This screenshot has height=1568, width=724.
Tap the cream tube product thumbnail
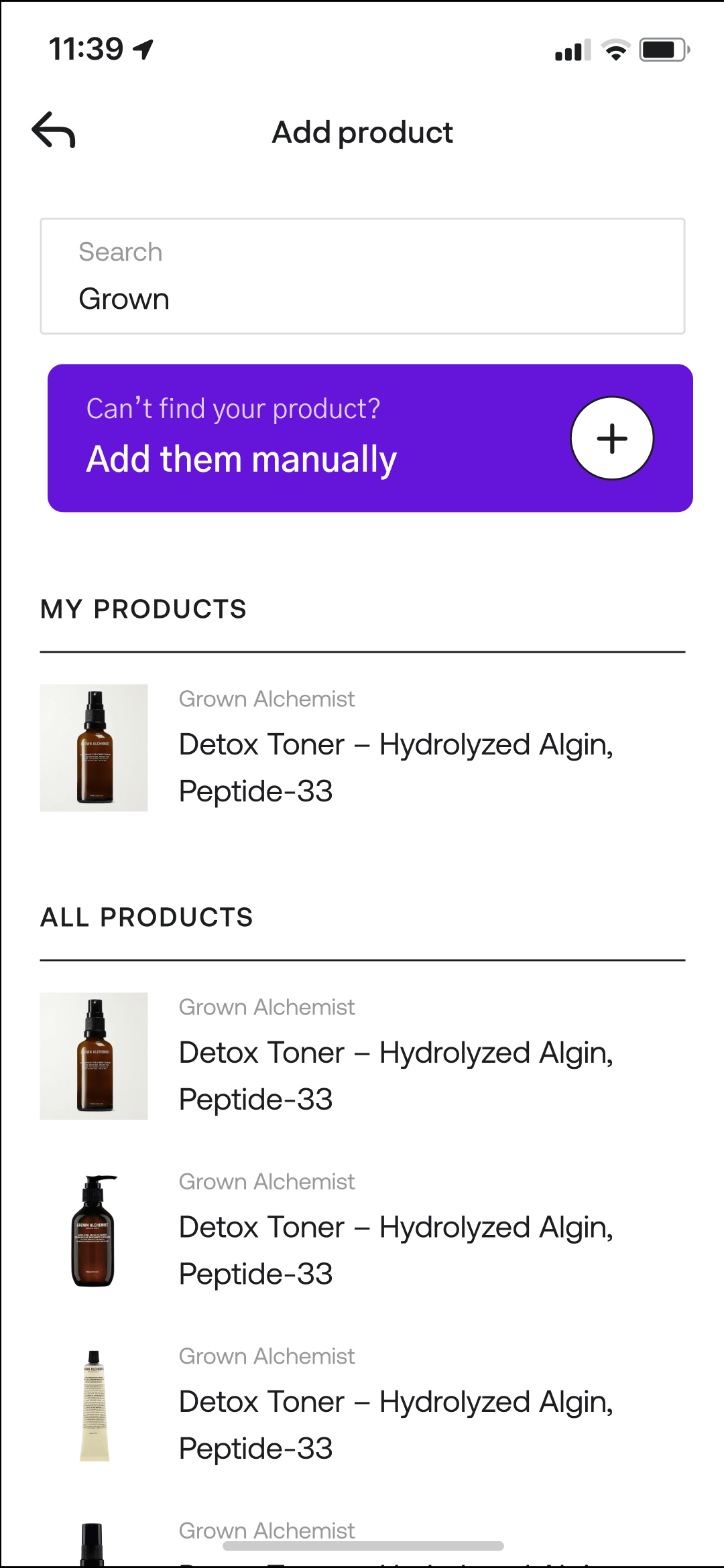pyautogui.click(x=94, y=1405)
